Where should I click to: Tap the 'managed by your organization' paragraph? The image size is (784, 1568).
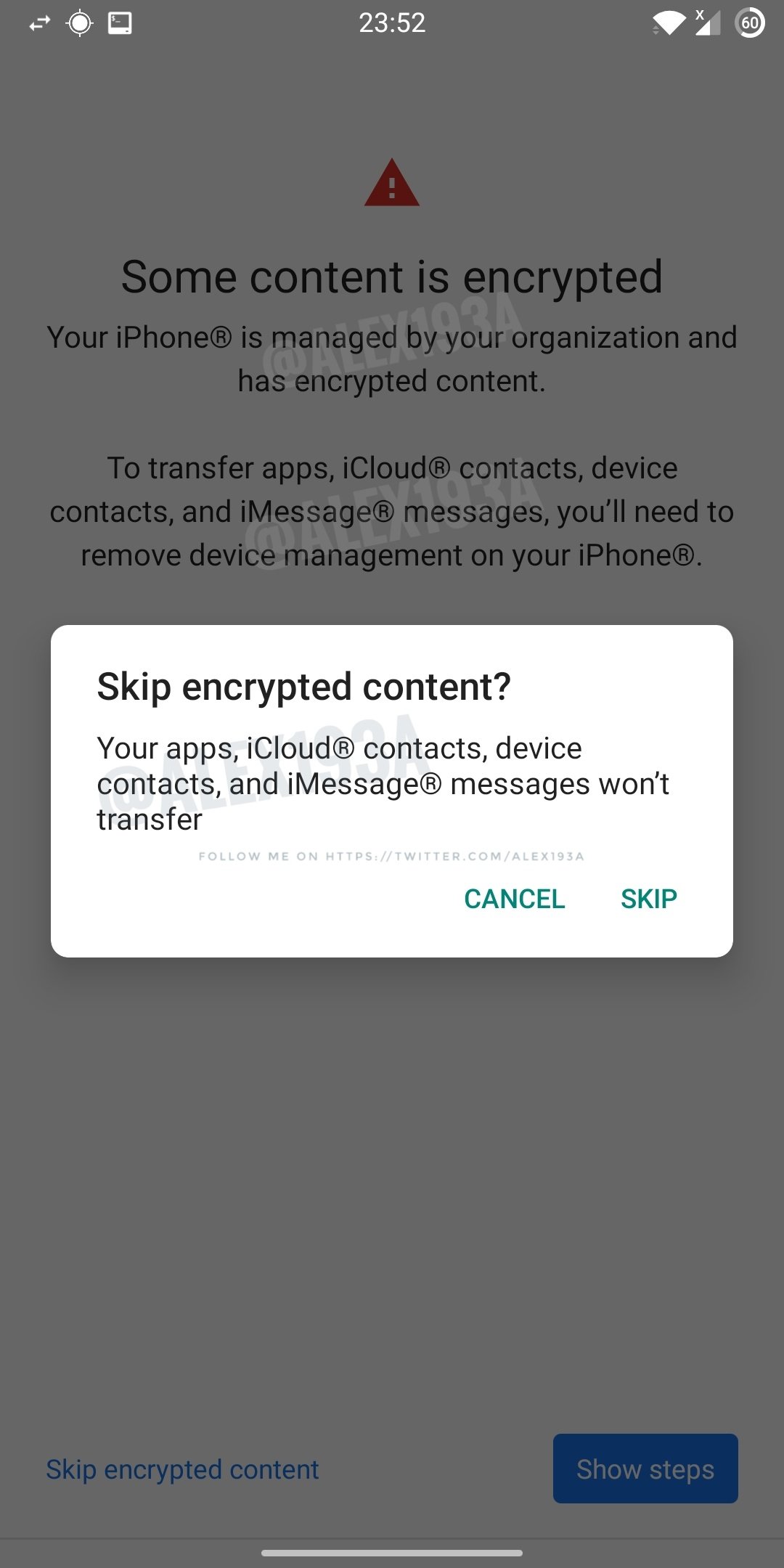tap(392, 359)
